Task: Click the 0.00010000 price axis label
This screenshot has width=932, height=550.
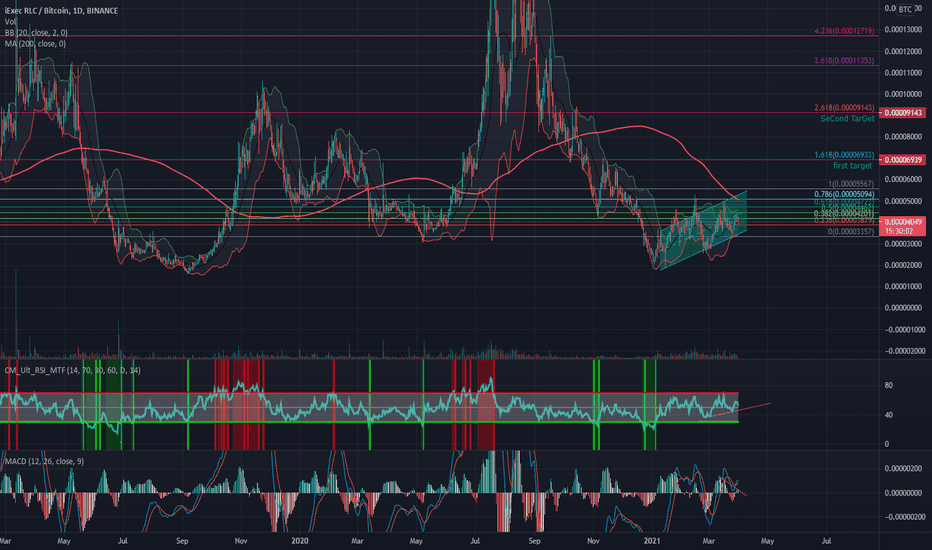Action: tap(903, 95)
